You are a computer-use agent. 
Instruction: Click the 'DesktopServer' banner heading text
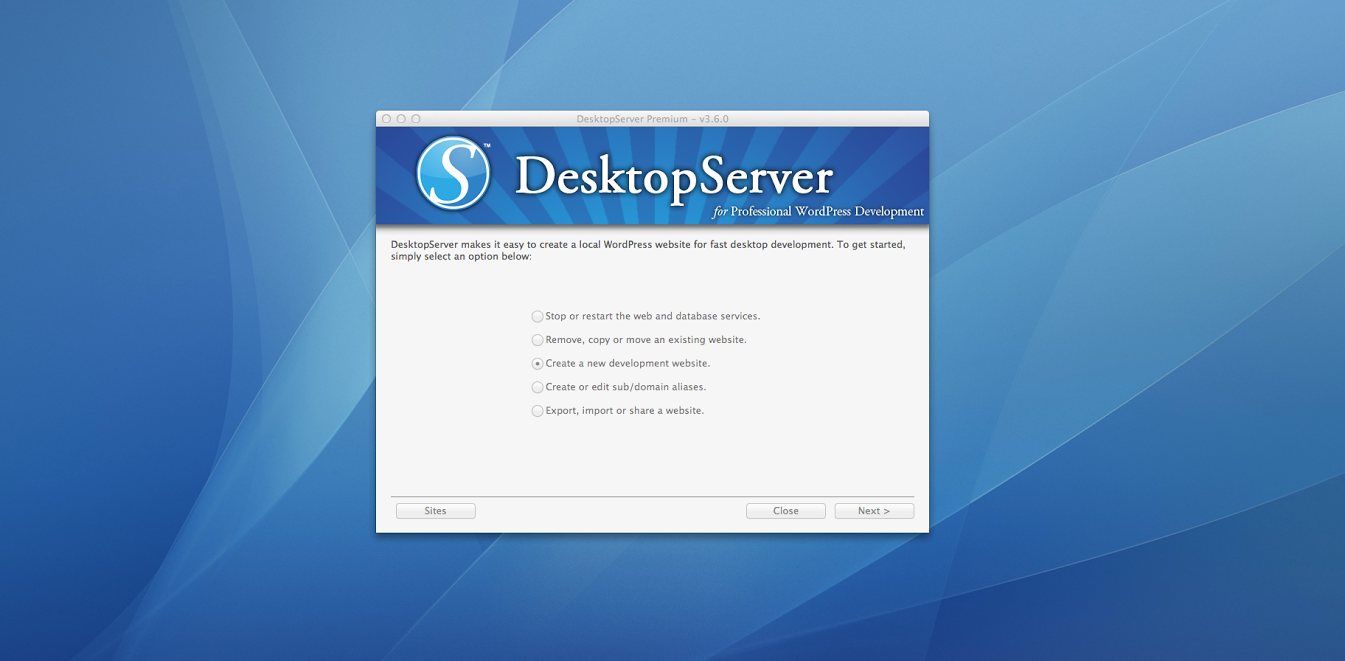tap(674, 178)
